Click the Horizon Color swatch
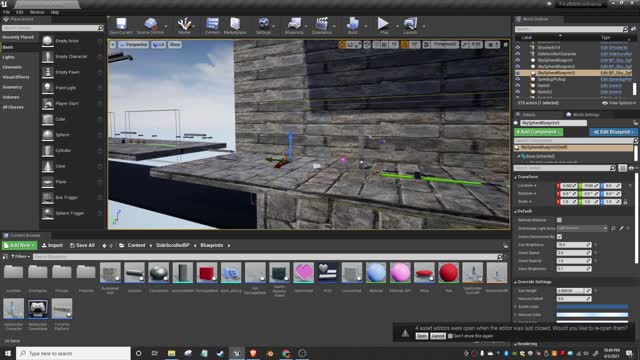The height and width of the screenshot is (360, 640). 592,315
